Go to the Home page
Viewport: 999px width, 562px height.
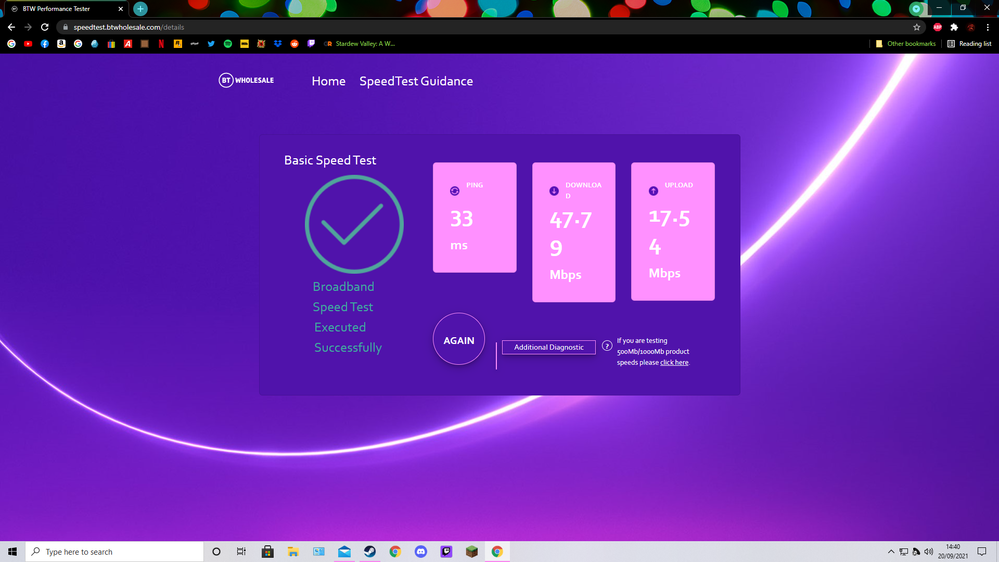328,81
